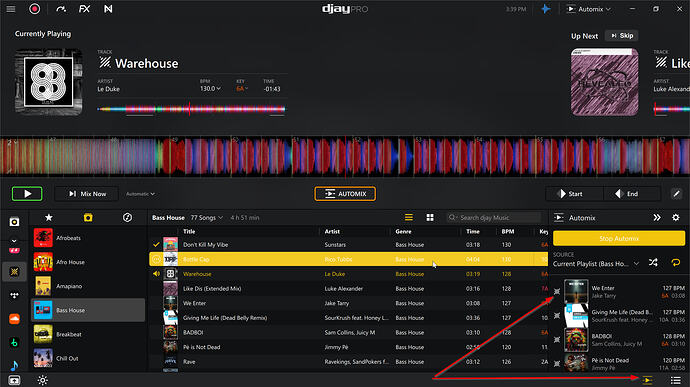This screenshot has height=387, width=690.
Task: Switch to list view
Action: click(x=409, y=217)
